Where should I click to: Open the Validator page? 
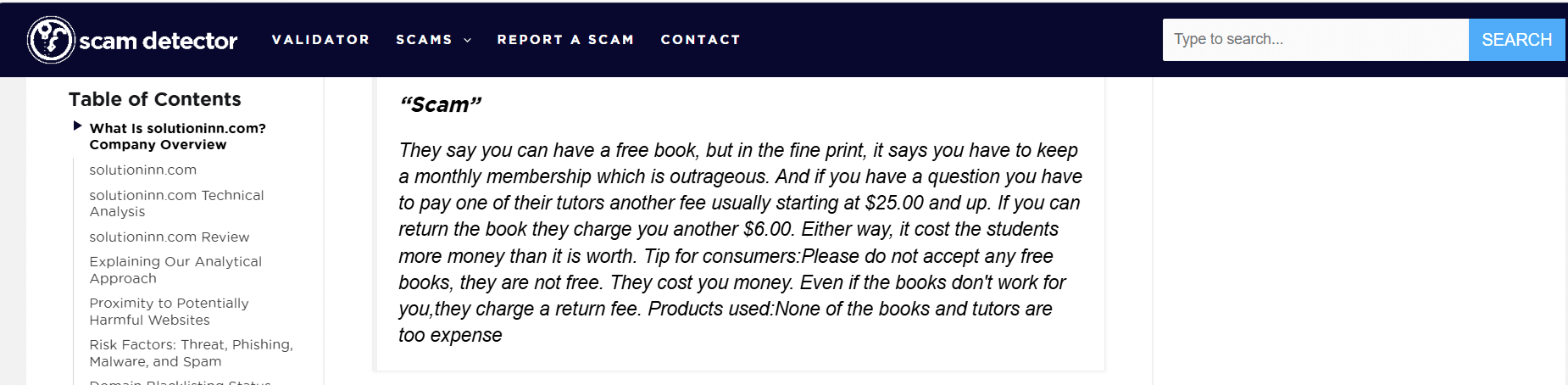point(320,40)
